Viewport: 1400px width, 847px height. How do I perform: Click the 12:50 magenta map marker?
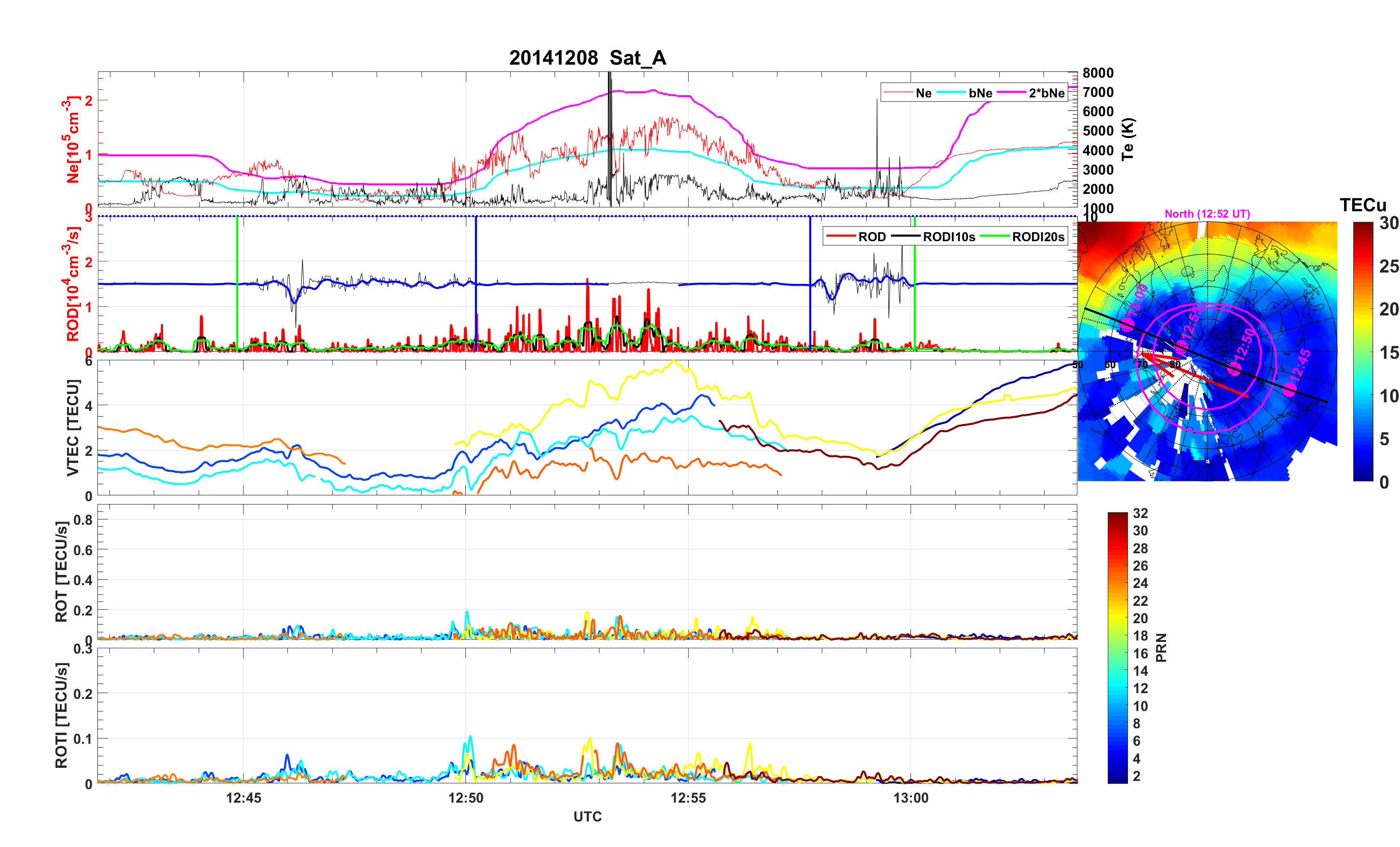click(1234, 369)
